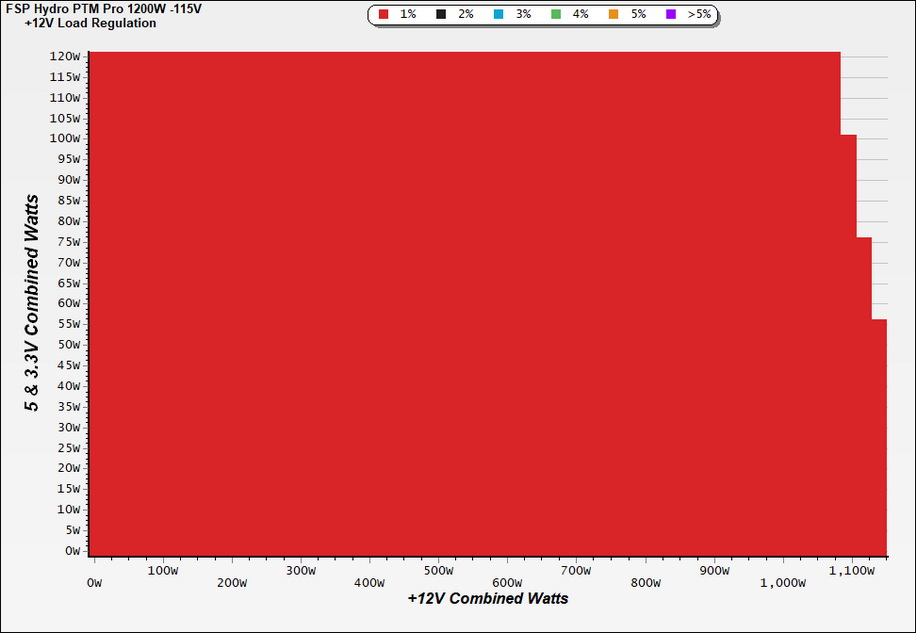This screenshot has width=916, height=633.
Task: Click the black 2% legend swatch
Action: pos(441,15)
